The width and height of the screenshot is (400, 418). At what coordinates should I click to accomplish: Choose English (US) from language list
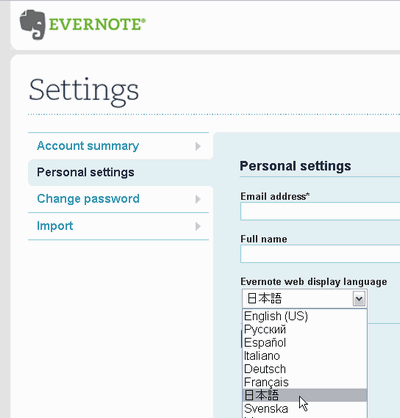click(x=305, y=316)
